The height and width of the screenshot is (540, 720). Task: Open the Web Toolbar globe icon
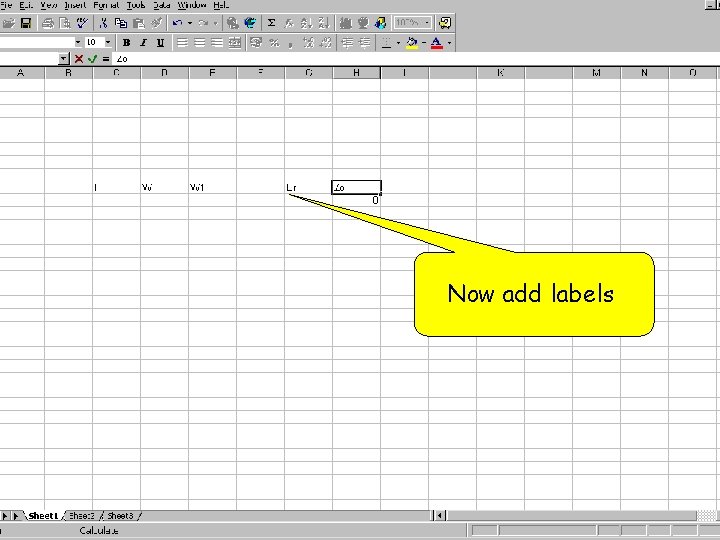250,23
